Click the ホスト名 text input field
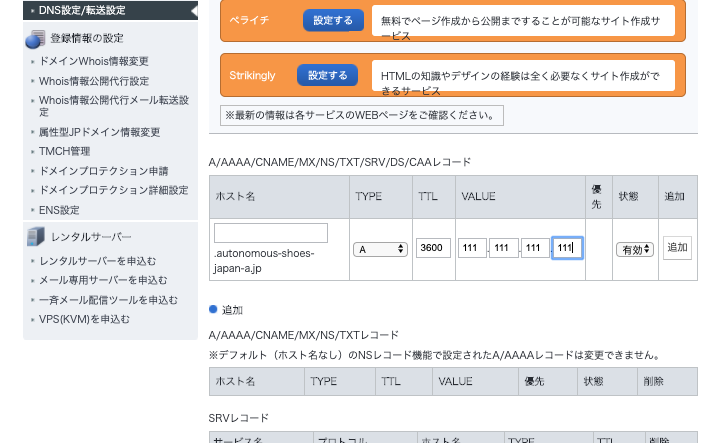717x443 pixels. click(x=271, y=233)
